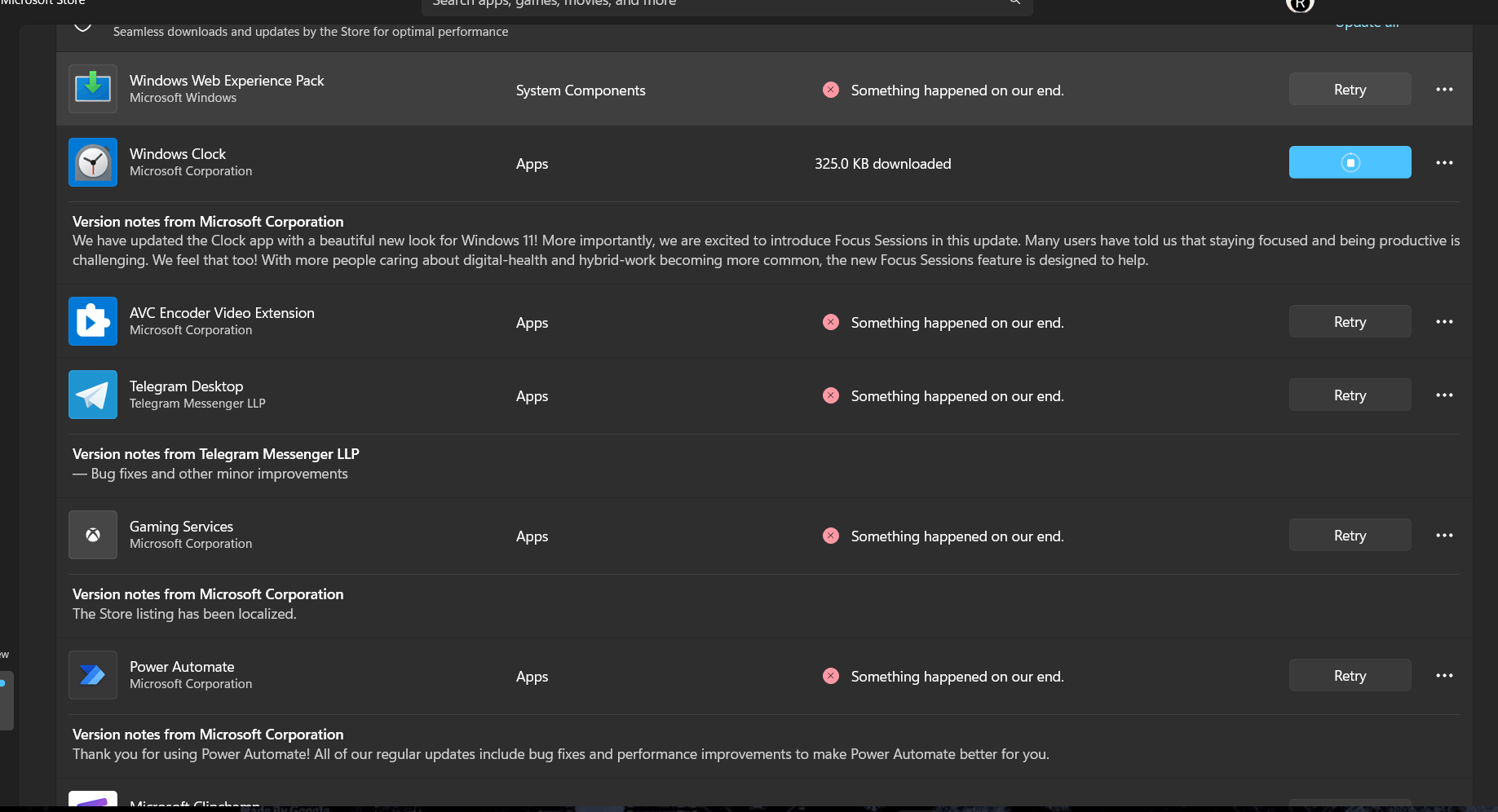
Task: Stop the Windows Clock download
Action: (1350, 162)
